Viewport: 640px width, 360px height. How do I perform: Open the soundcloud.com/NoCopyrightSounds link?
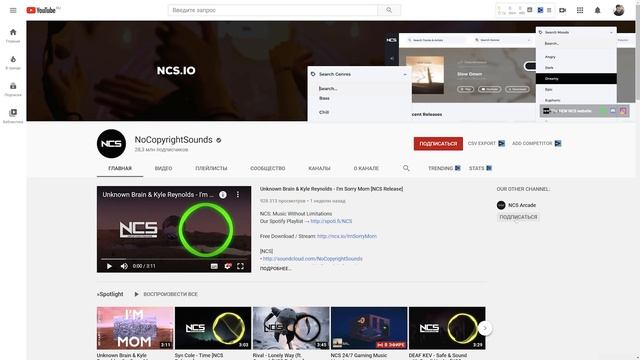313,259
